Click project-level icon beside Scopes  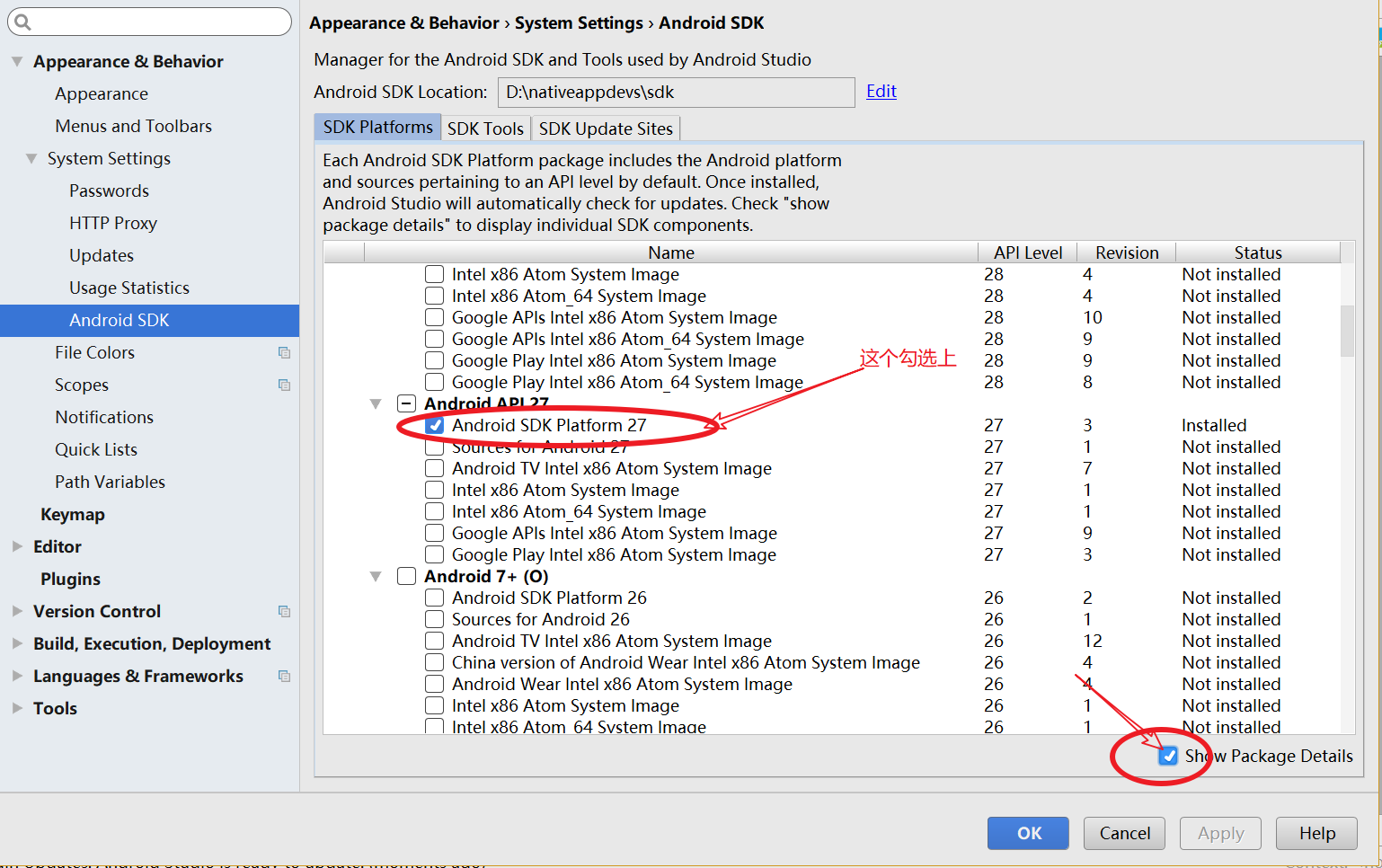(x=284, y=385)
